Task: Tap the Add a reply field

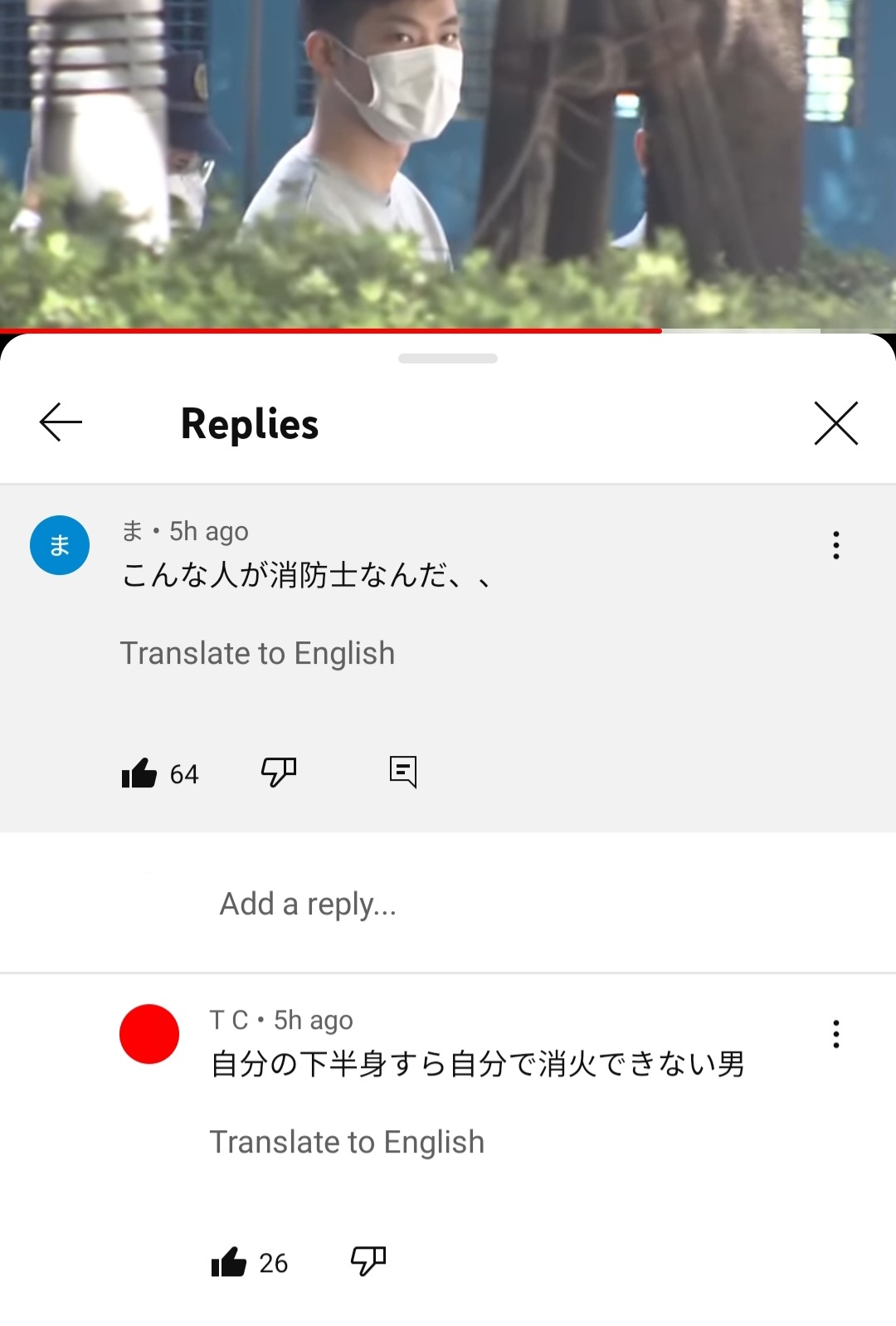Action: click(x=448, y=904)
